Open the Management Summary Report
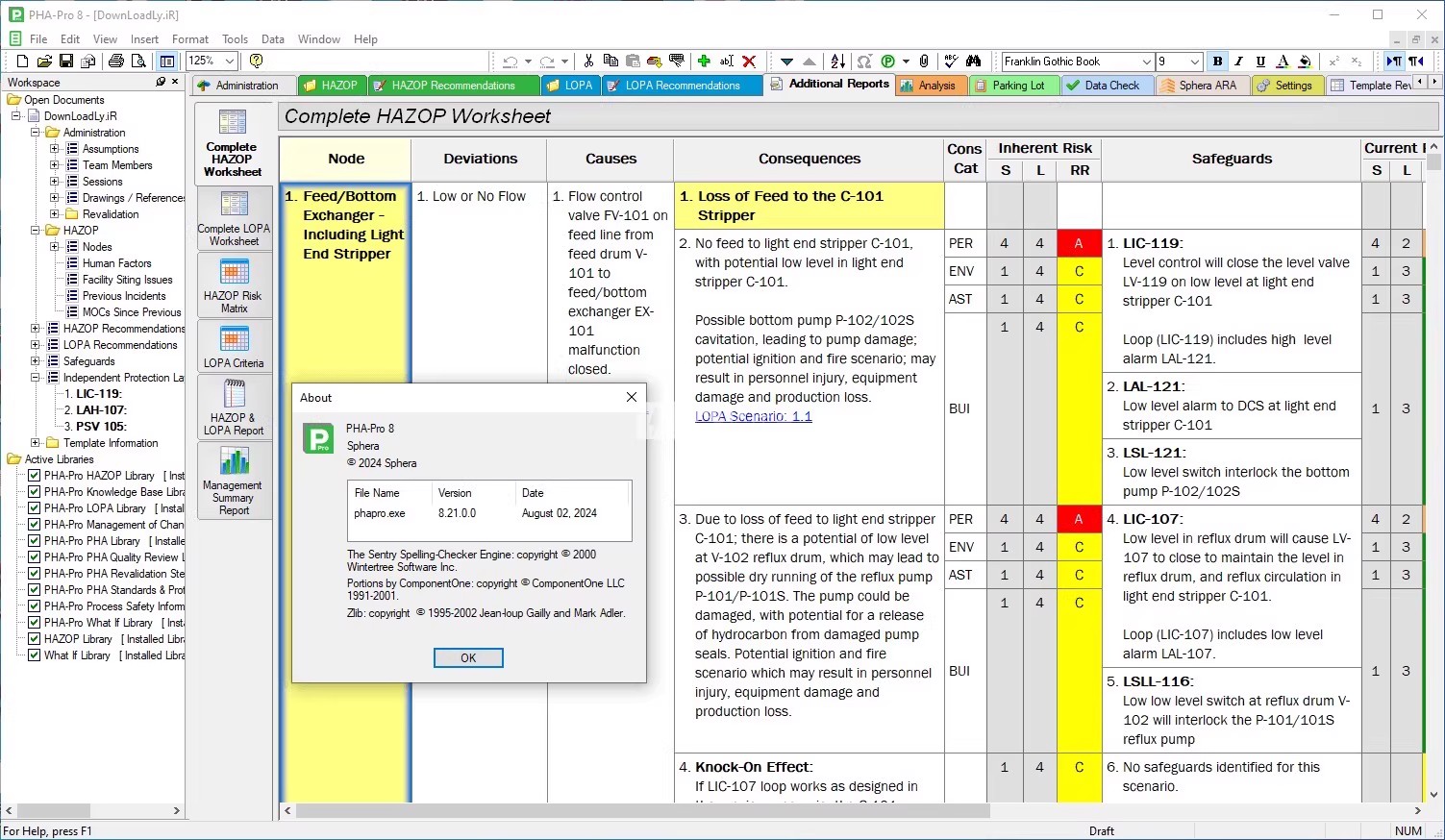 [234, 483]
